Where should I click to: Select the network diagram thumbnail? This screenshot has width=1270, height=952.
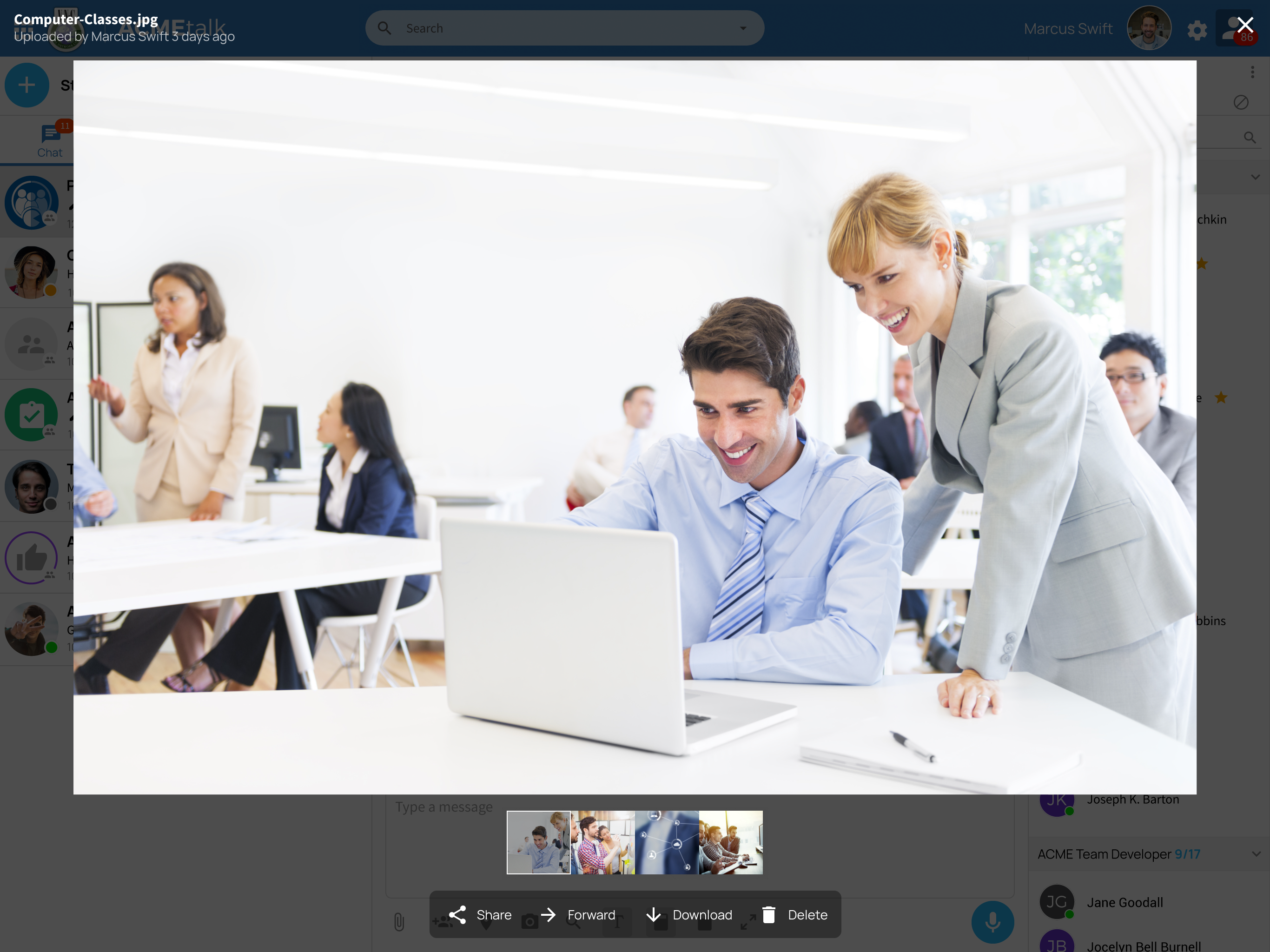pyautogui.click(x=667, y=842)
